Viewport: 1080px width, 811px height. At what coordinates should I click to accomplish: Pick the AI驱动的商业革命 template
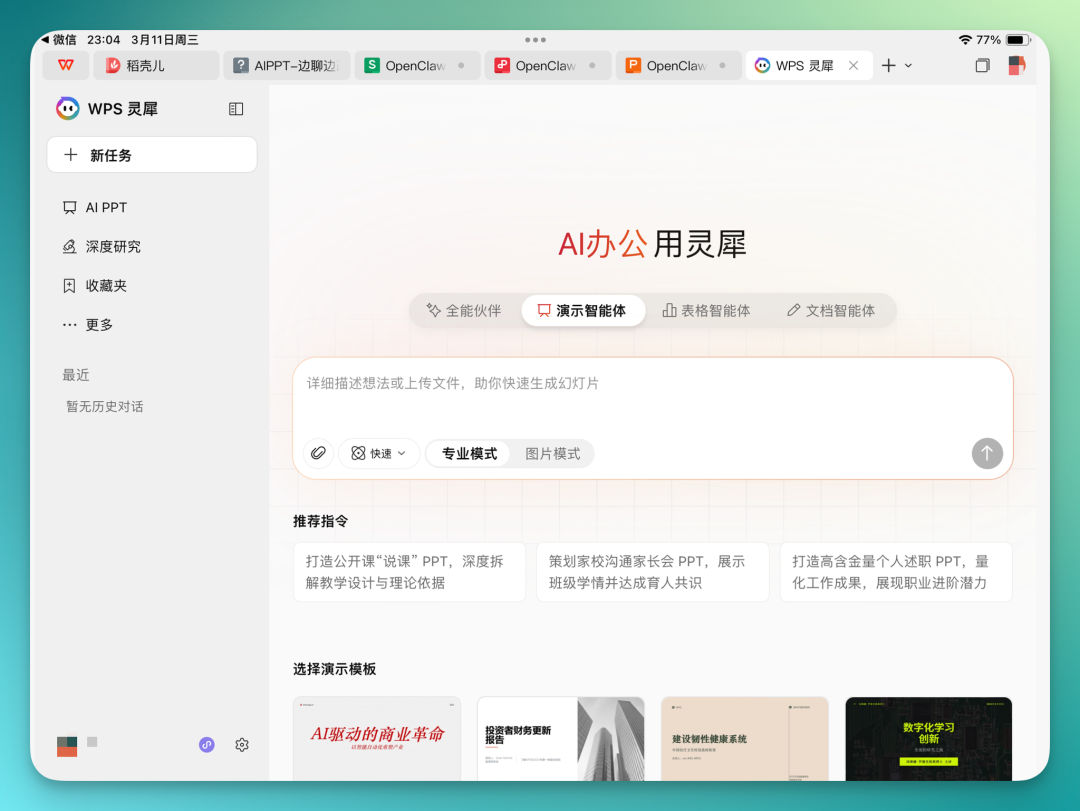click(377, 739)
